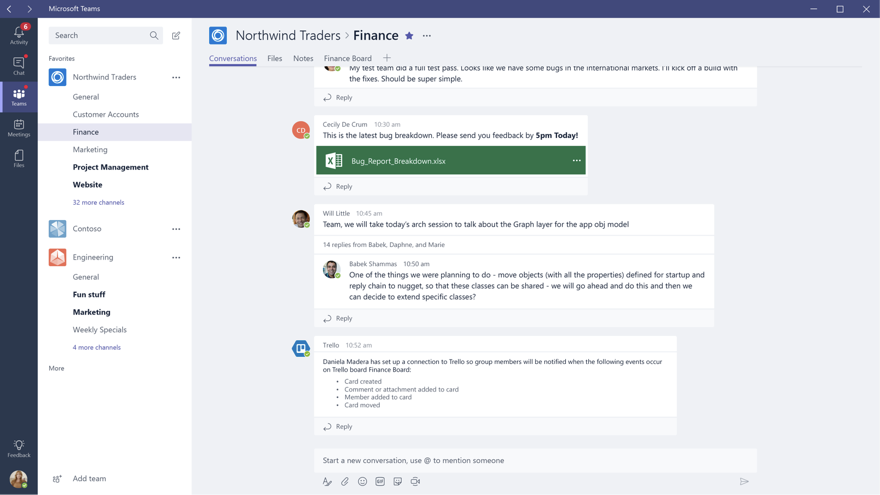Viewport: 880px width, 495px height.
Task: Open the emoji picker
Action: (x=363, y=482)
